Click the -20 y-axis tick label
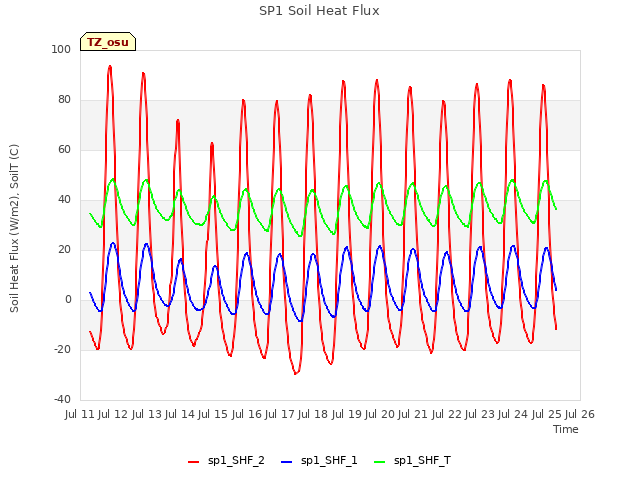640x480 pixels. click(x=62, y=349)
